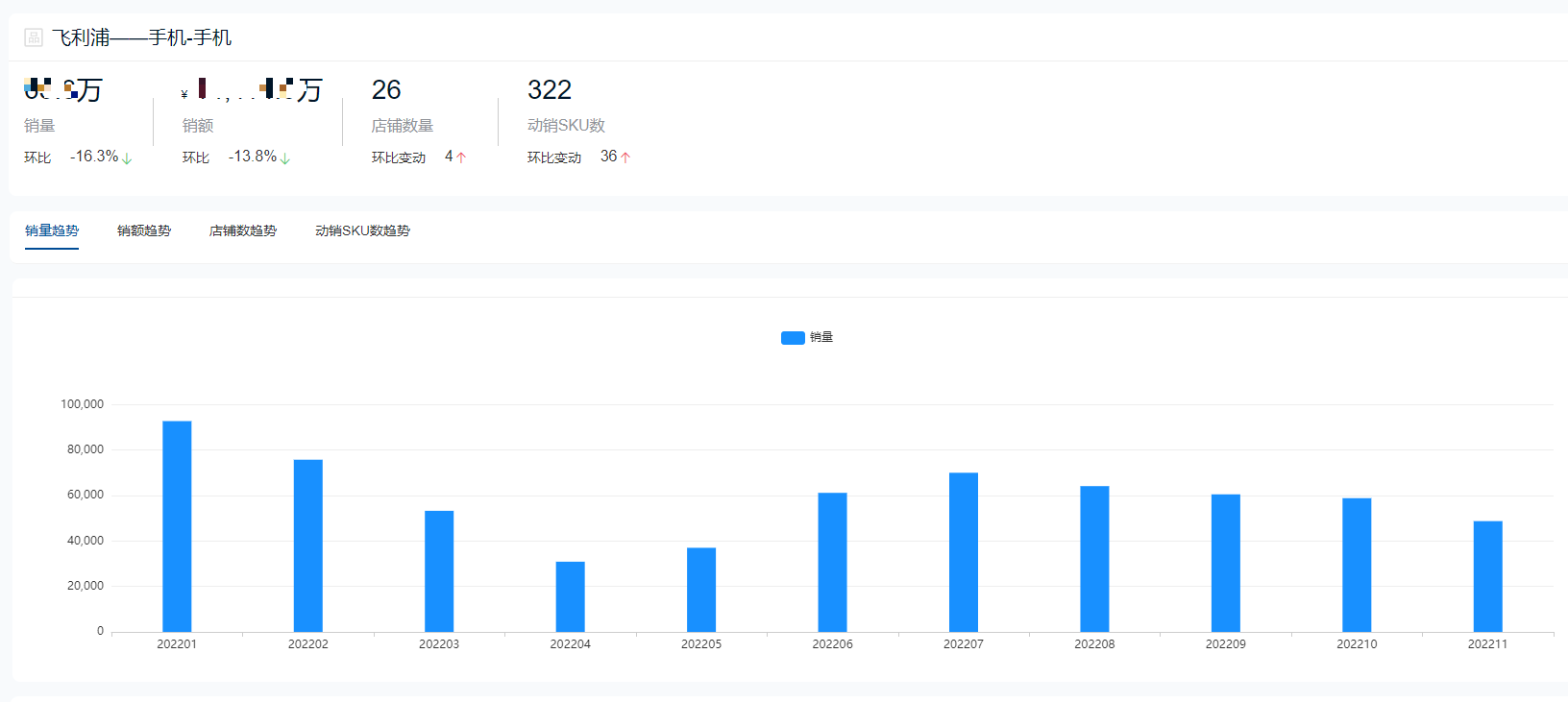Toggle the 销量 series via legend label

(x=821, y=337)
